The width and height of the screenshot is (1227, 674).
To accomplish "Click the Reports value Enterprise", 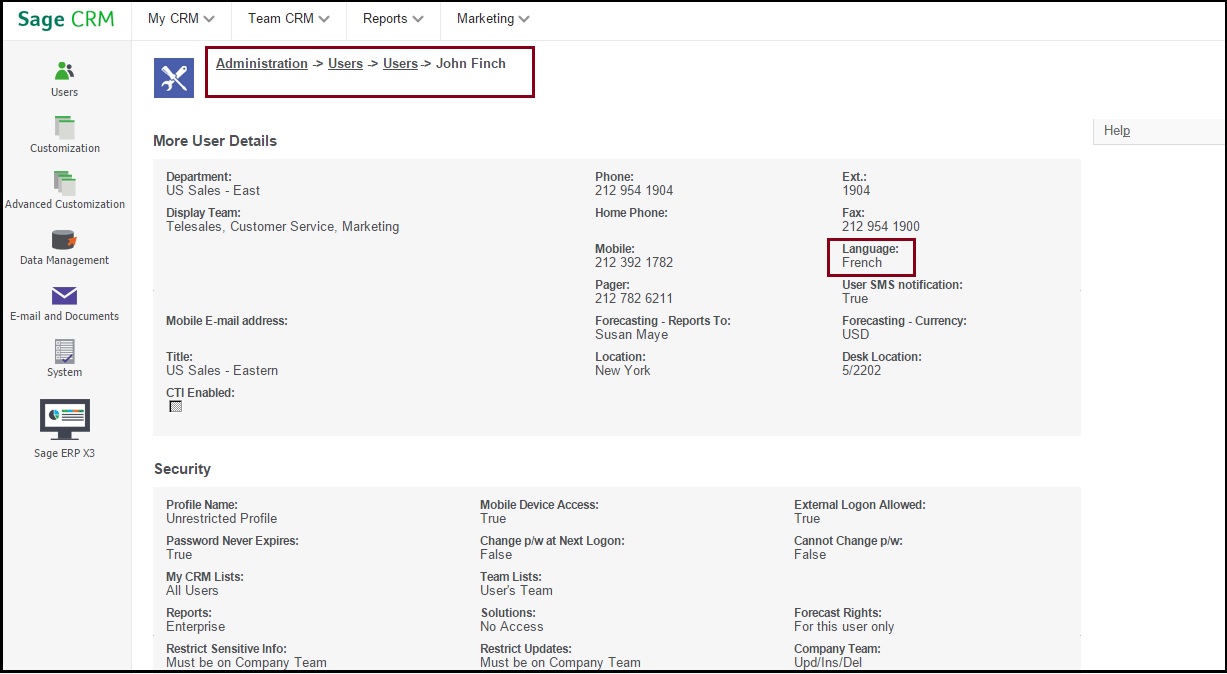I will [x=195, y=627].
